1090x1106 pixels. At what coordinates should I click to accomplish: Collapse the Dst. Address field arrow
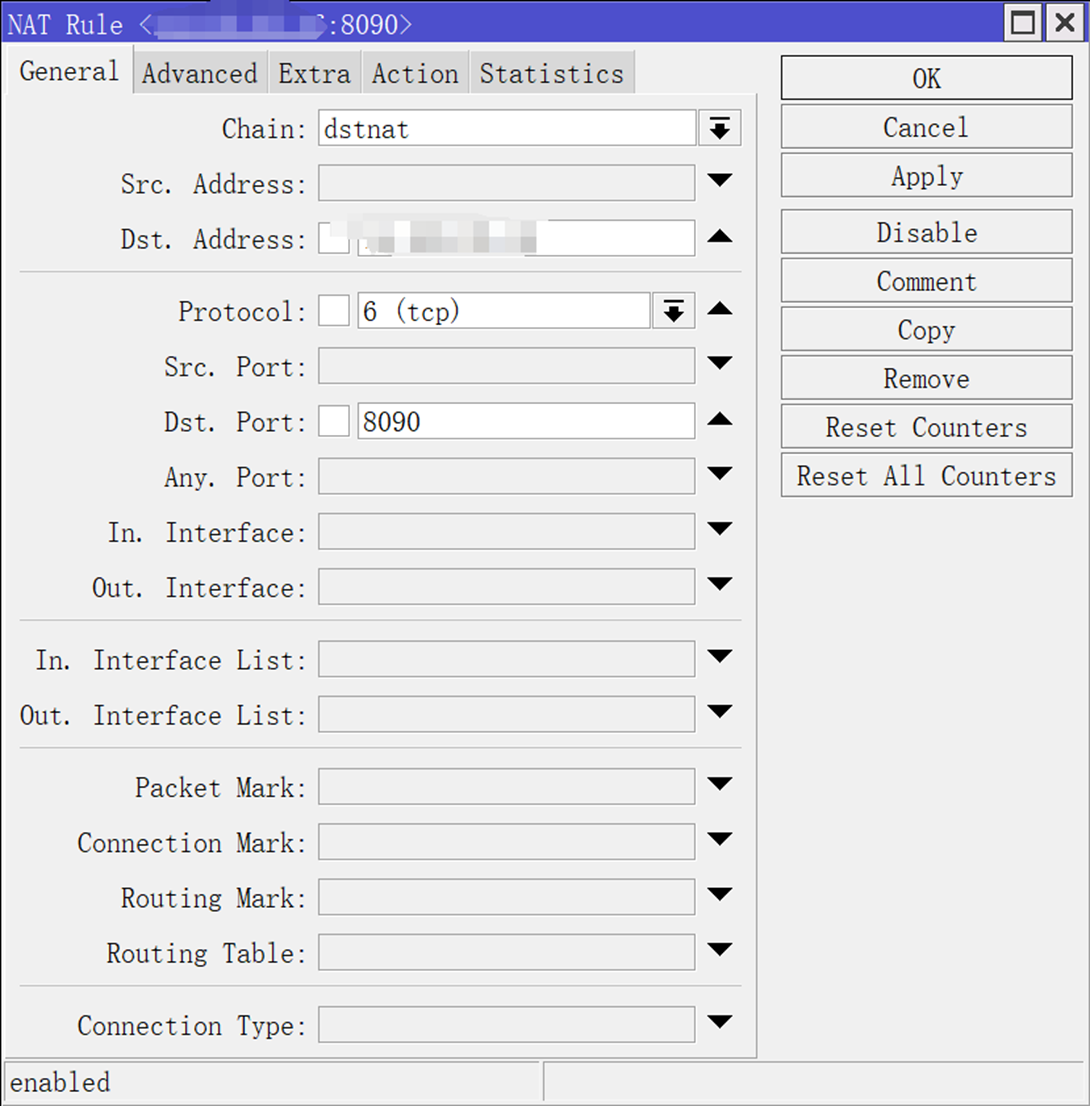pyautogui.click(x=720, y=237)
